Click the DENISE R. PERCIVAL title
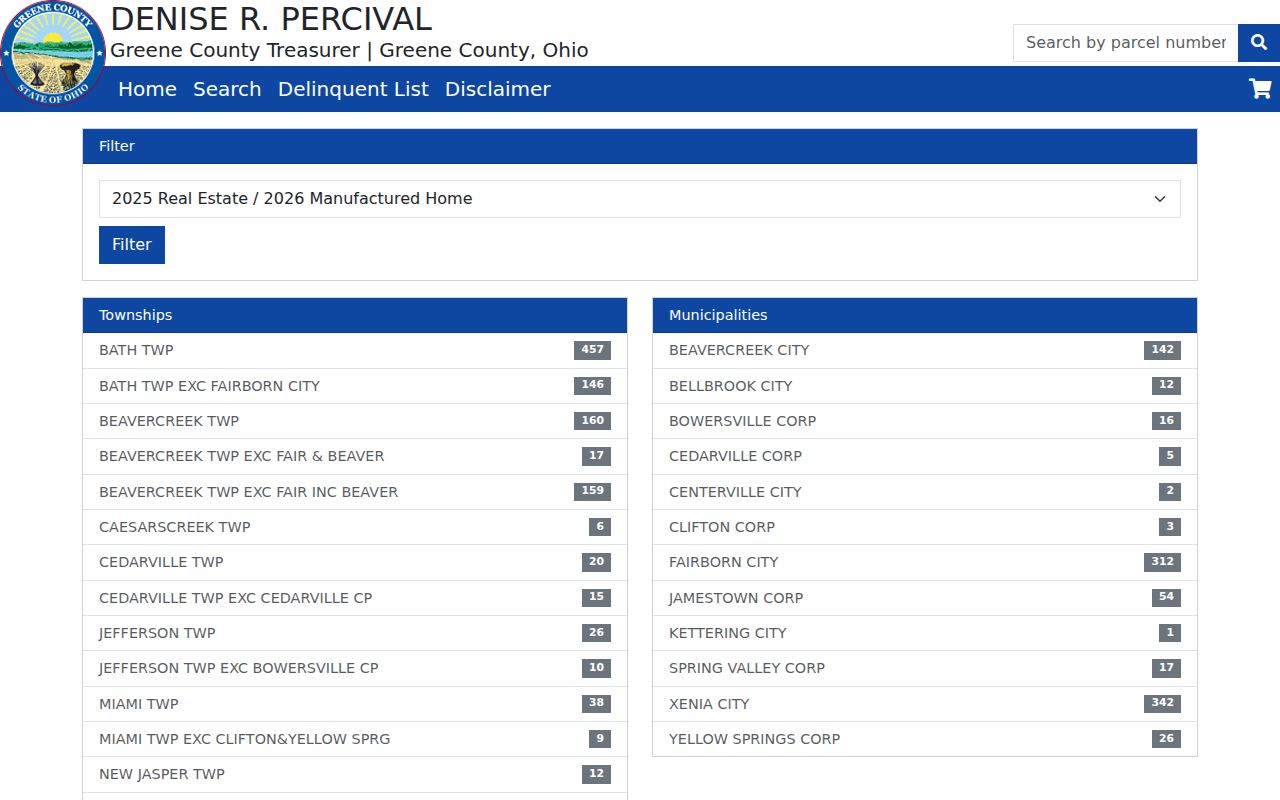The image size is (1280, 800). tap(271, 19)
